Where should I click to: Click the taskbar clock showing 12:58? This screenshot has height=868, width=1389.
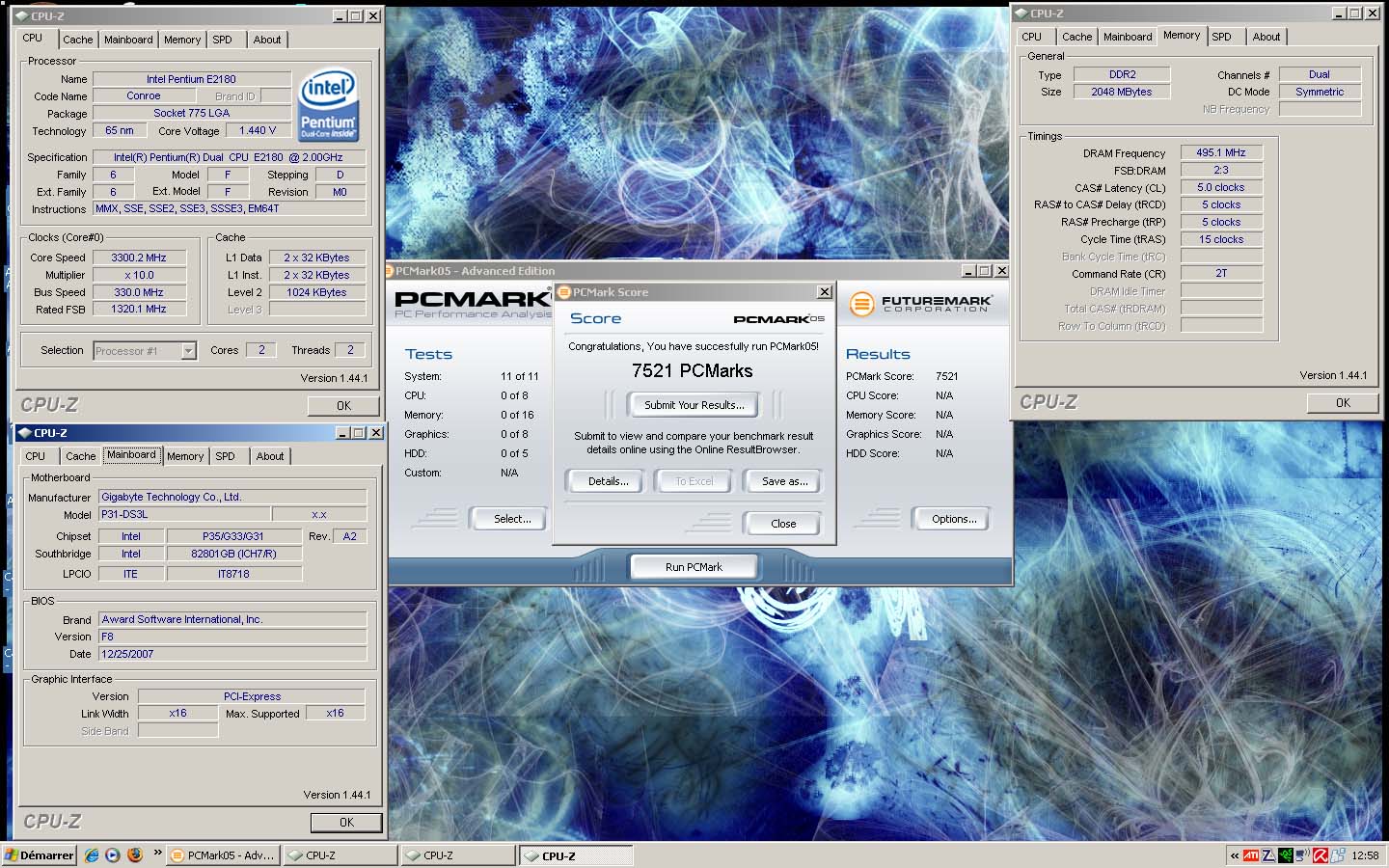[x=1365, y=855]
